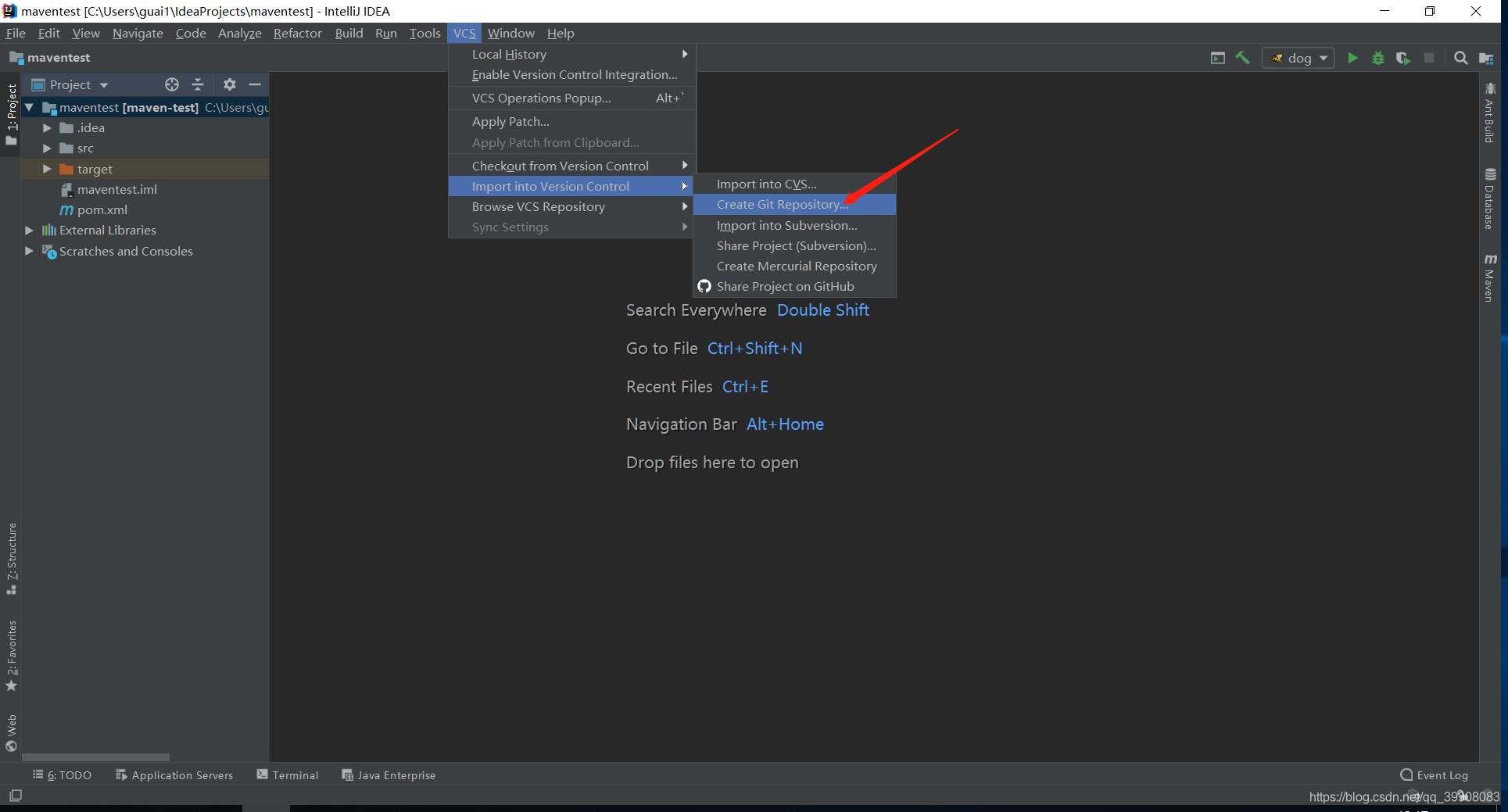This screenshot has width=1508, height=812.
Task: Open the Edit menu
Action: [x=49, y=33]
